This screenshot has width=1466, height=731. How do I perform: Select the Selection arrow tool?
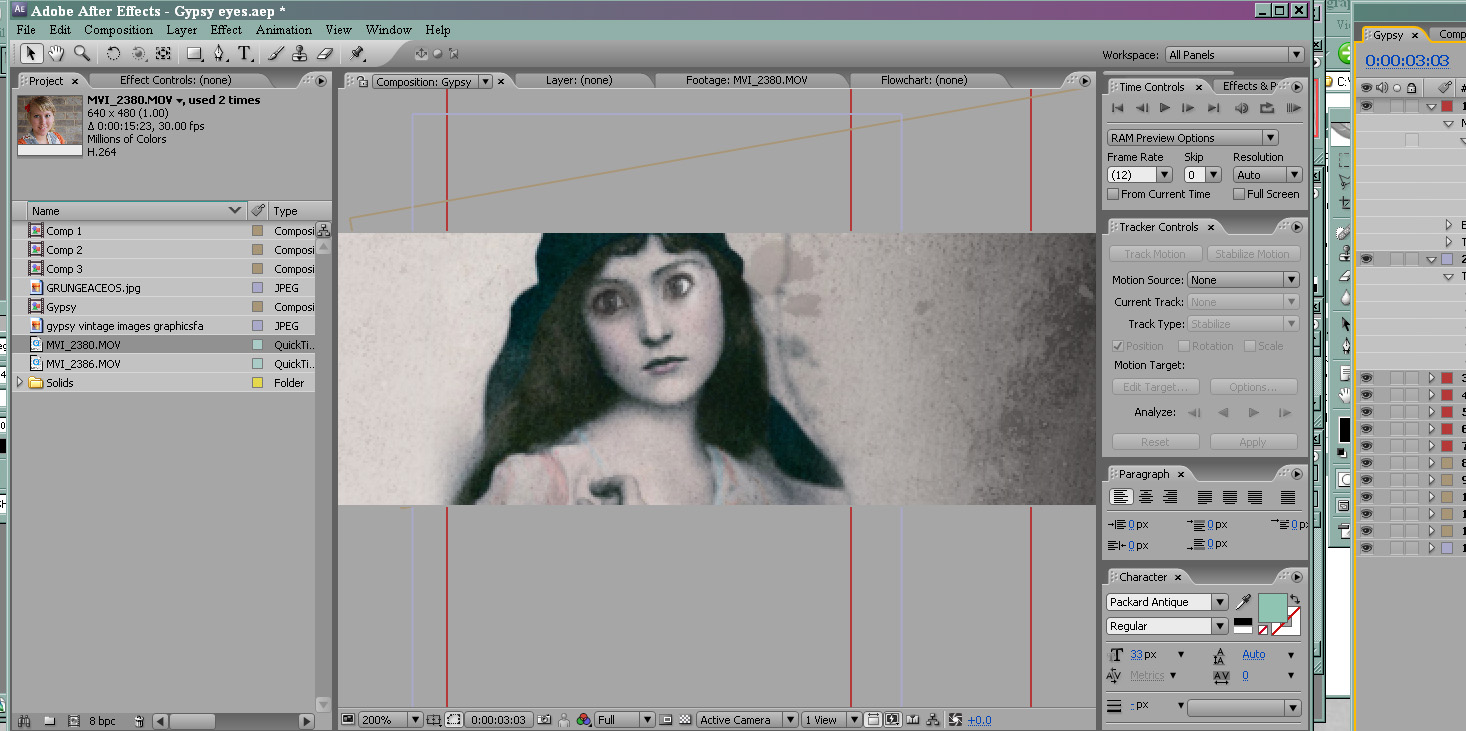(x=31, y=54)
